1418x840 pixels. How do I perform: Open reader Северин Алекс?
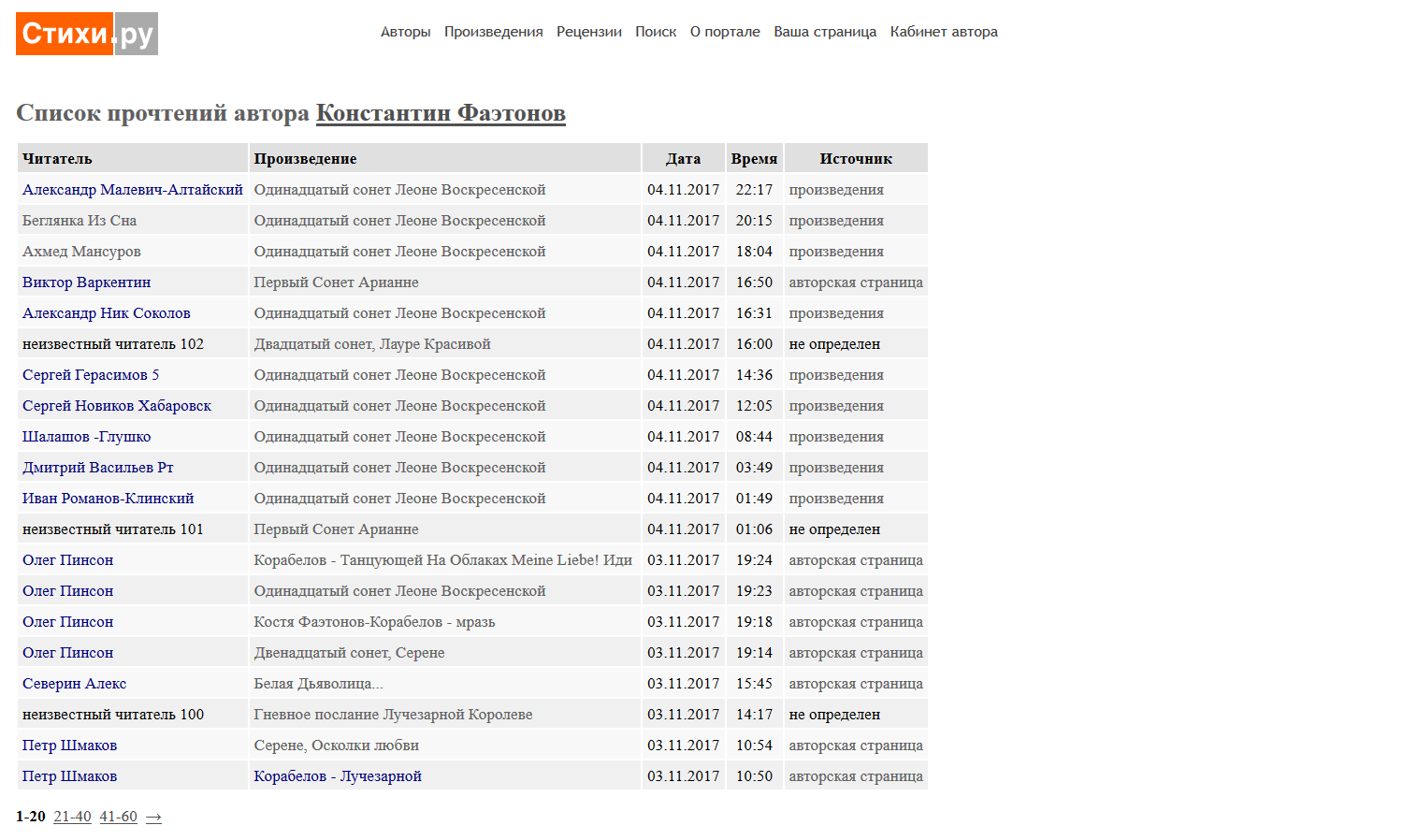(x=74, y=684)
